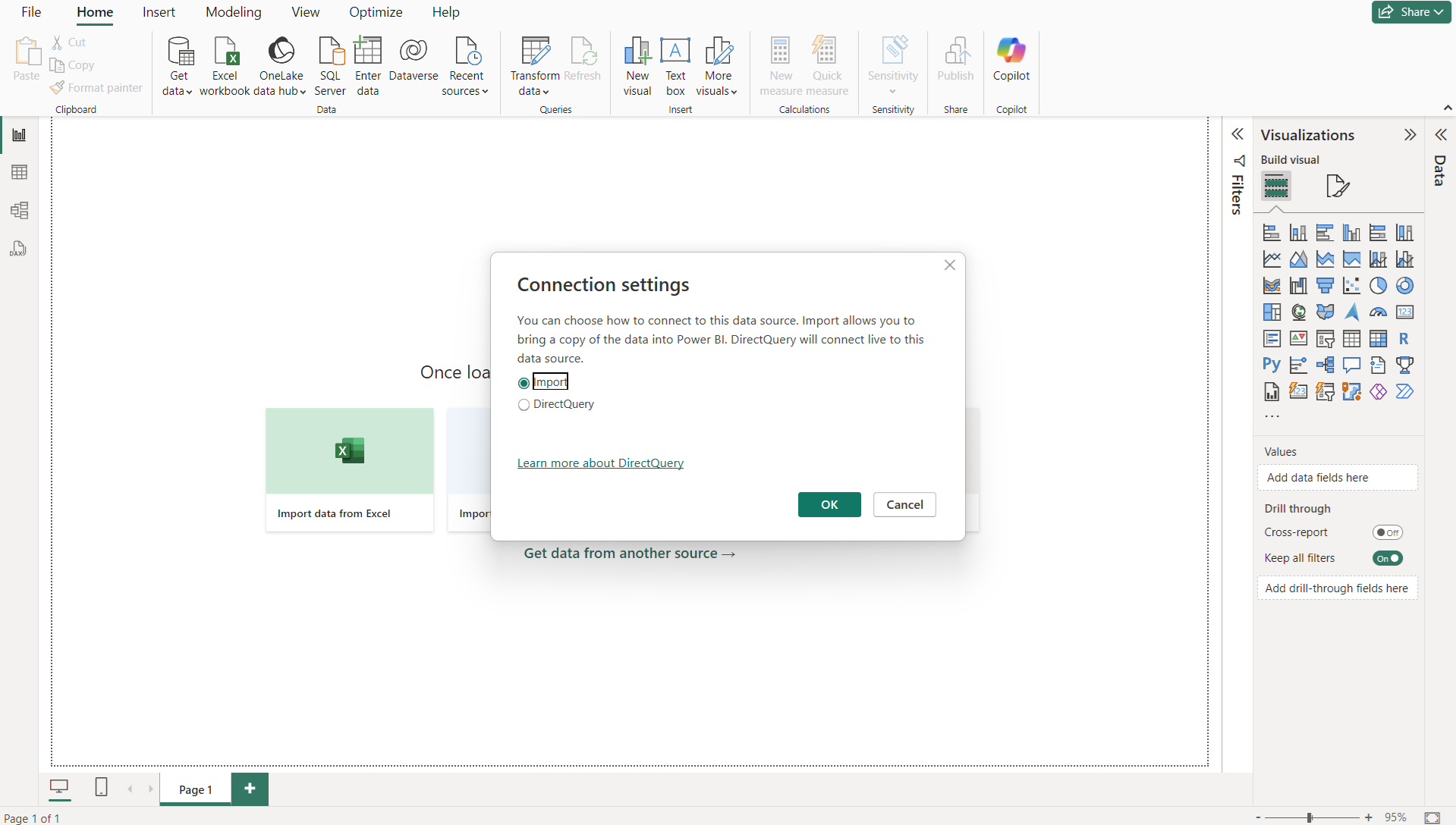1456x825 pixels.
Task: Expand the Data pane
Action: click(1441, 135)
